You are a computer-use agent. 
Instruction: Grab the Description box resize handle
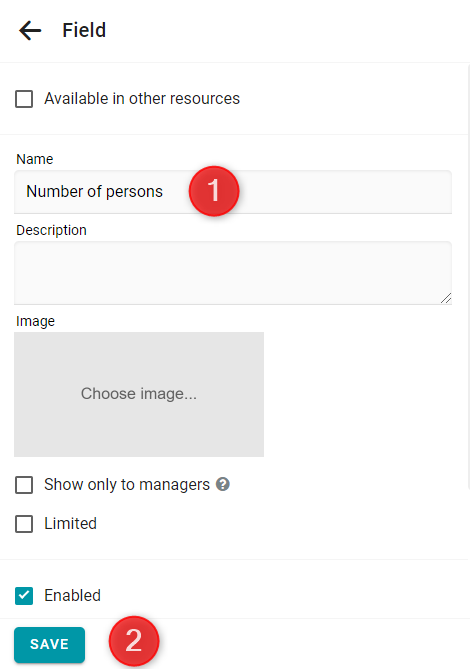click(446, 298)
